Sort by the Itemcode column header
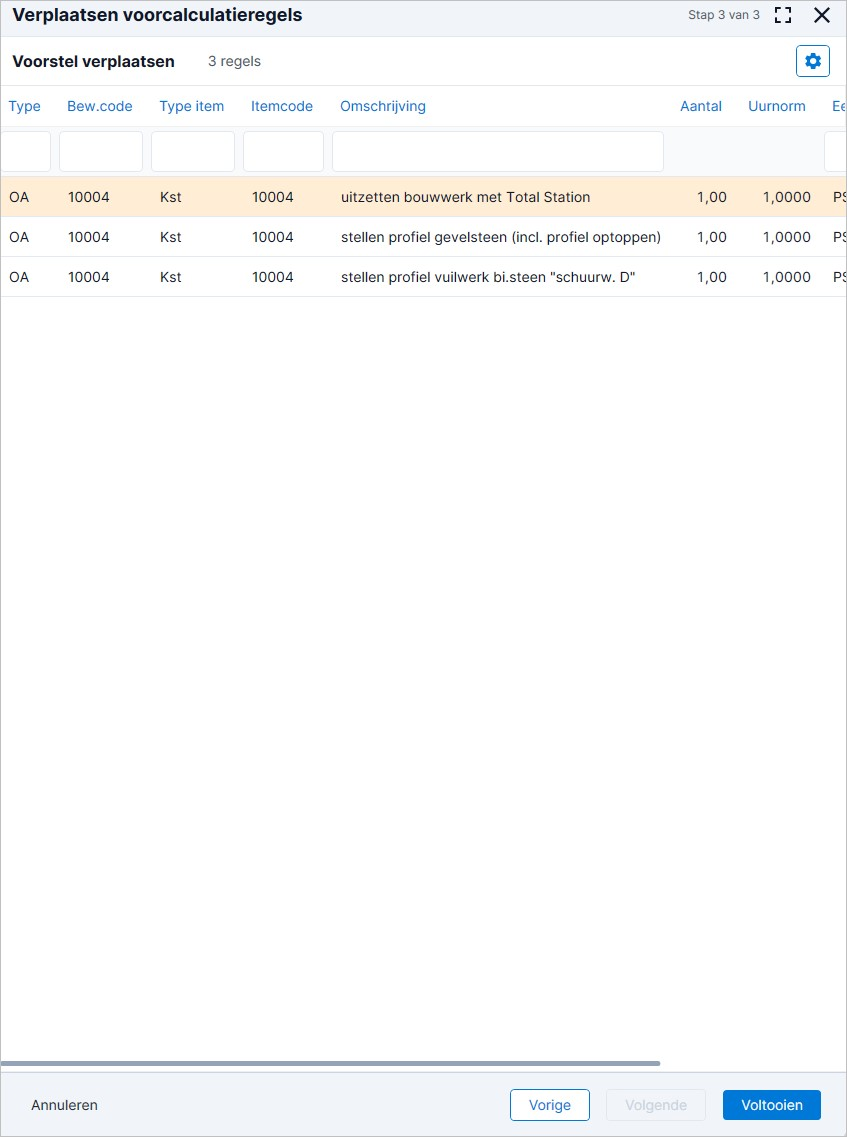847x1137 pixels. (x=282, y=107)
